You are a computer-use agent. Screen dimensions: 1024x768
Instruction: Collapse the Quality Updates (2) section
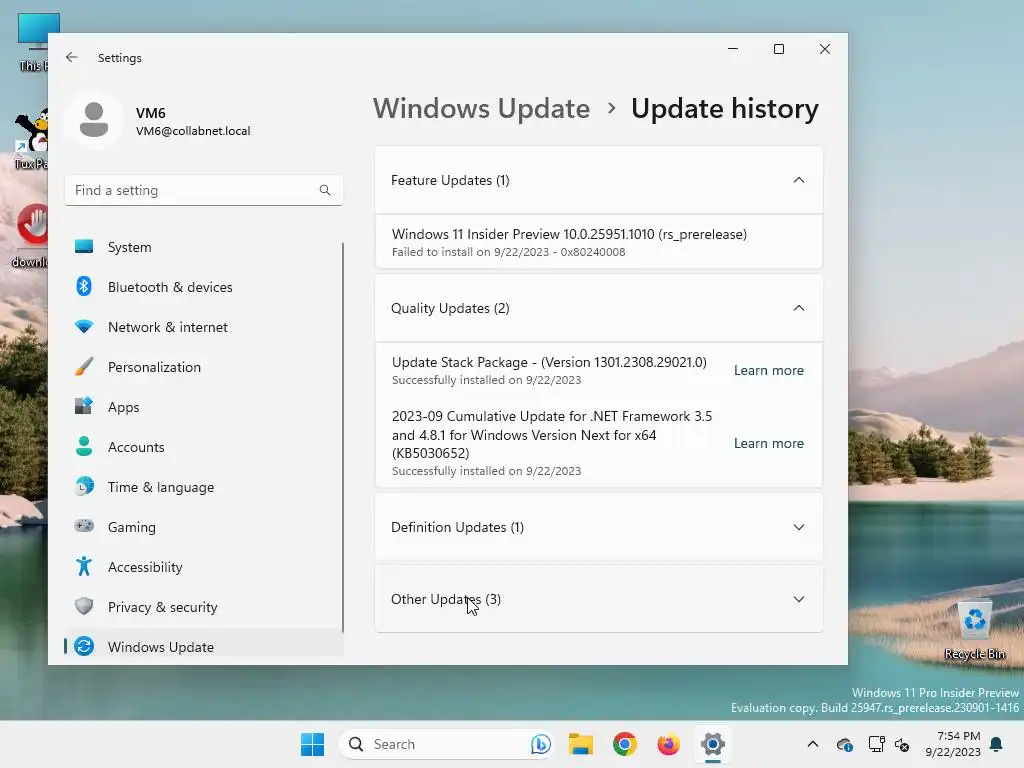click(x=799, y=308)
